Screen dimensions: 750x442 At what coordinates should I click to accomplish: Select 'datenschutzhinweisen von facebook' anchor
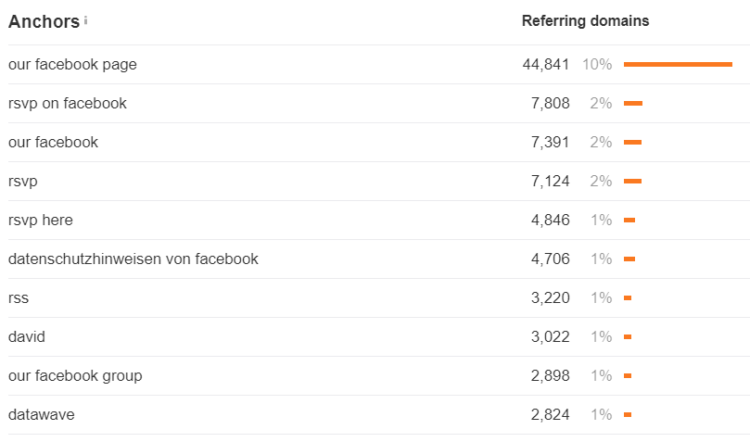pyautogui.click(x=133, y=259)
